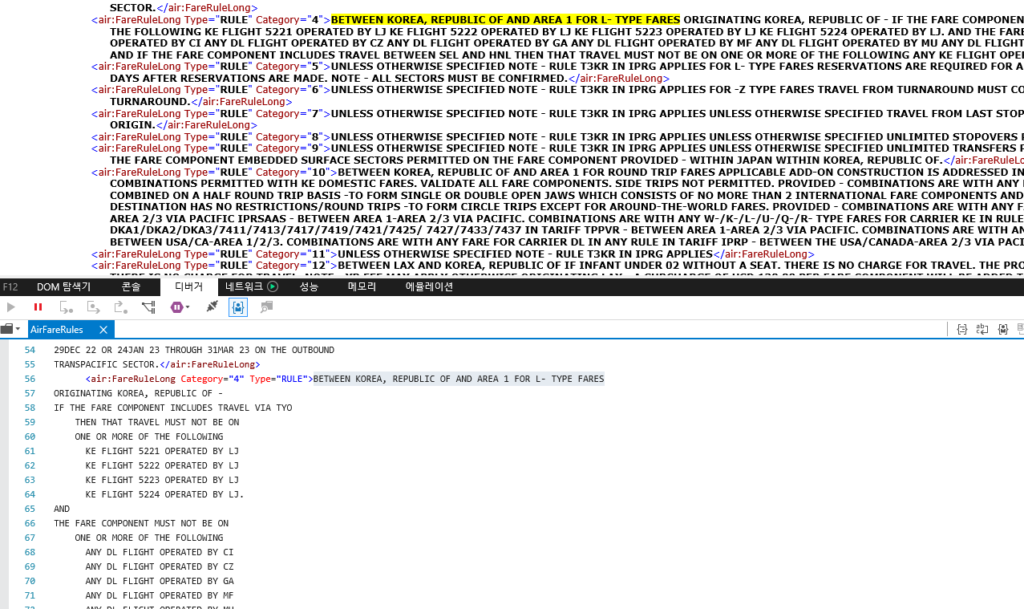Select the 에뮬레이션 tab
This screenshot has height=609, width=1024.
coord(429,286)
